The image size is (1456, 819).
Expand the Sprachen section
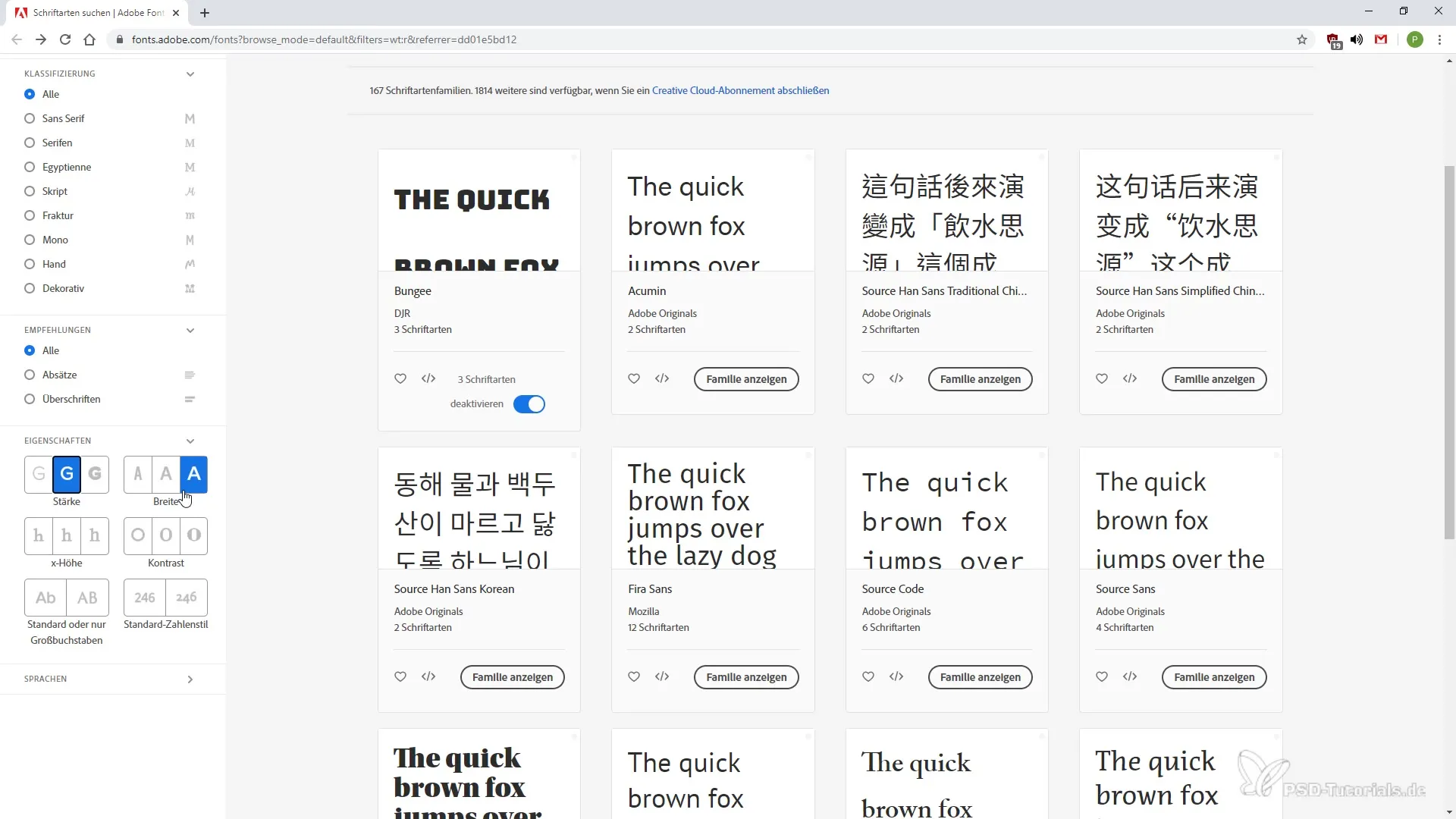(190, 679)
